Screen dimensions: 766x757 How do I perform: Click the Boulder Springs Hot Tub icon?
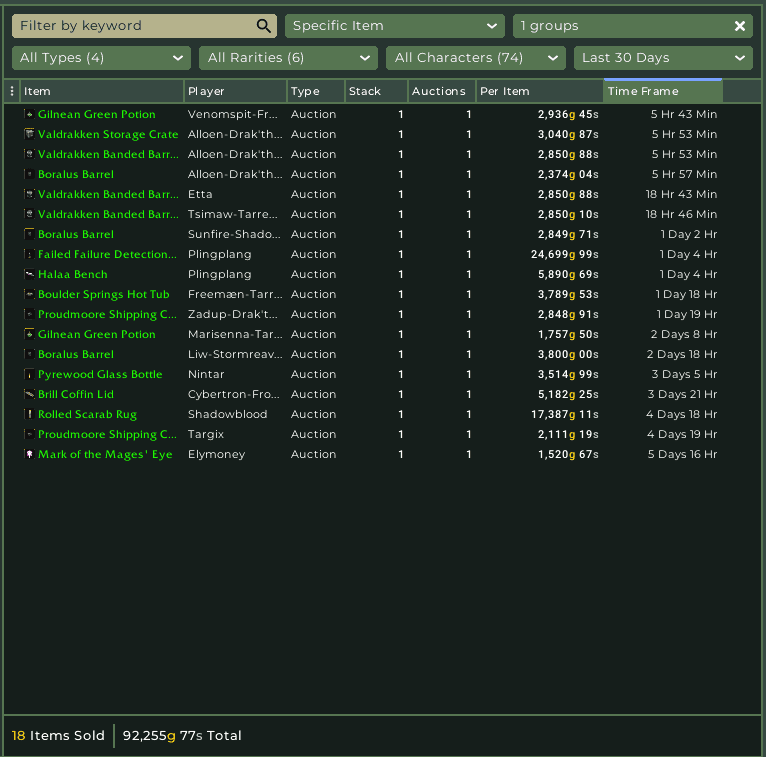pyautogui.click(x=29, y=294)
